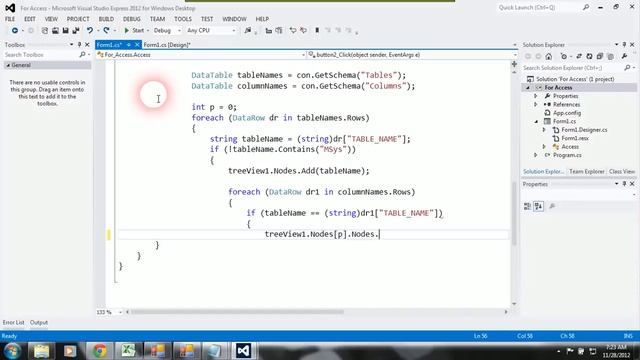Pin the Form1.cs editor tab

[129, 45]
